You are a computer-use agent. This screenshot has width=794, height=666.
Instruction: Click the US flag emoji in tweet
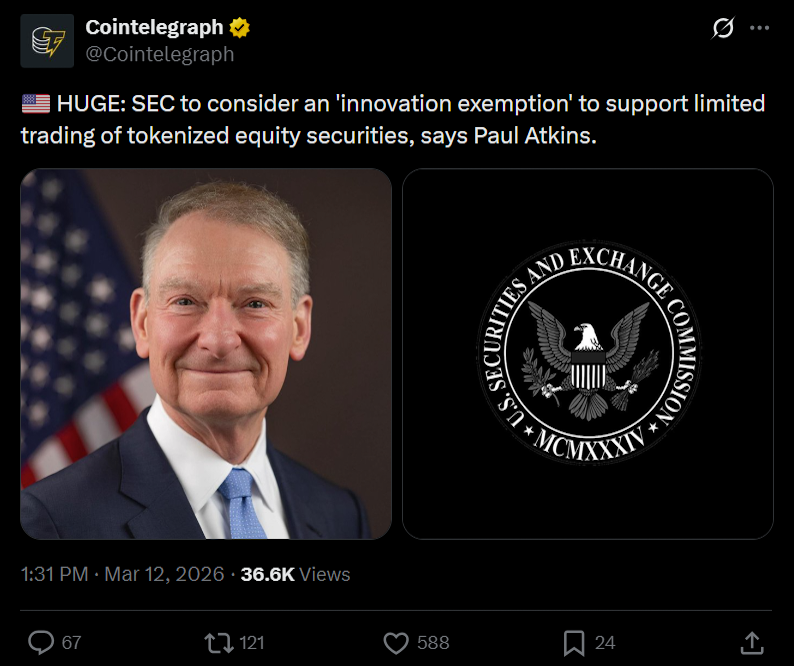point(36,104)
